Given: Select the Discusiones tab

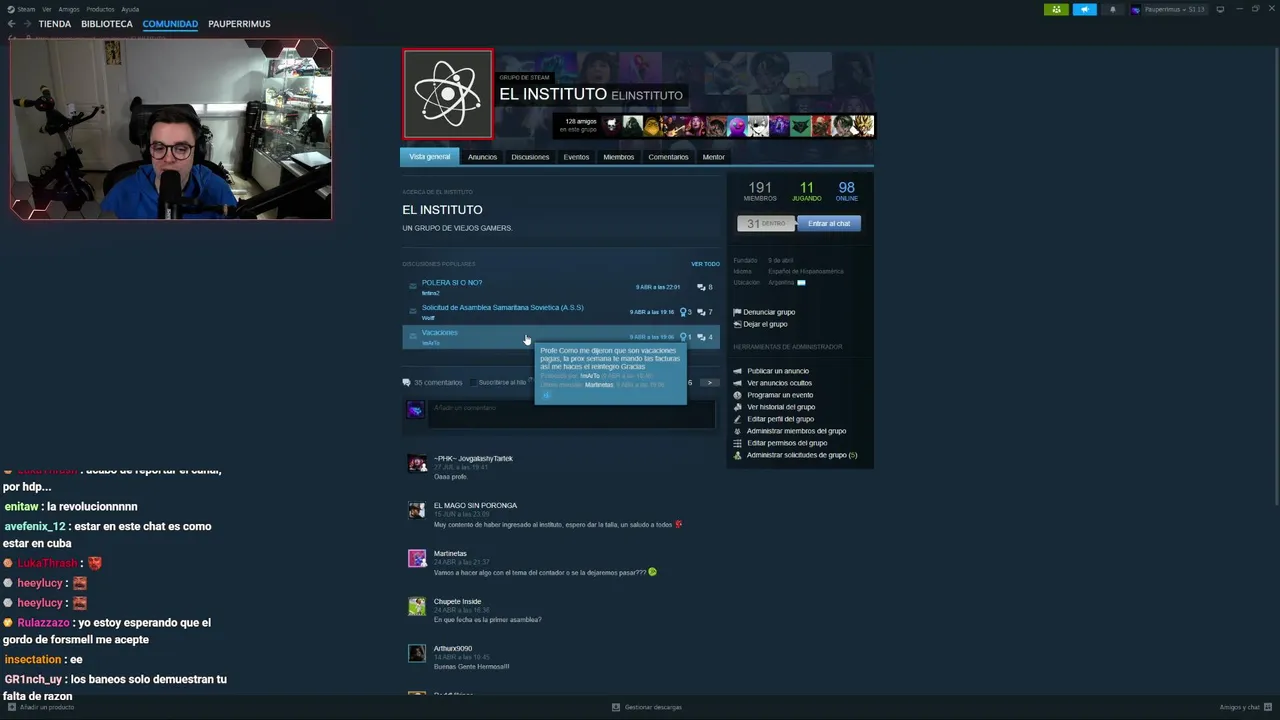Looking at the screenshot, I should click(530, 157).
